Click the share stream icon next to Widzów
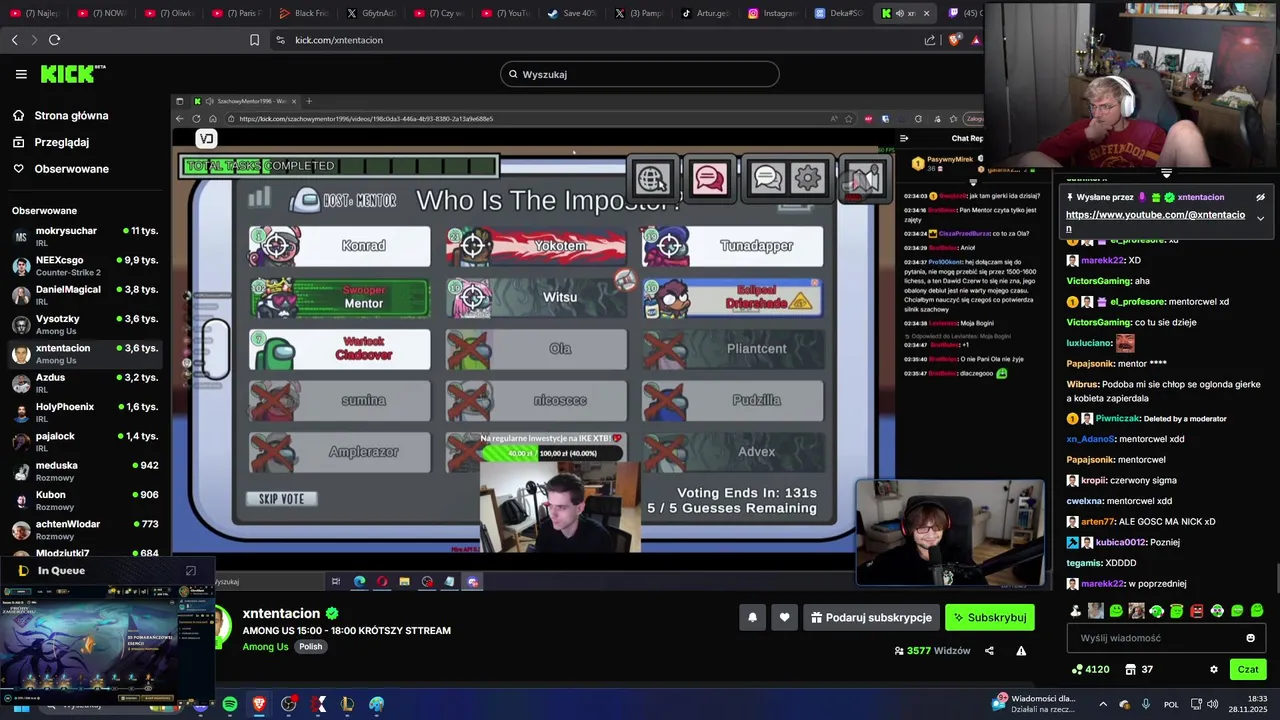The height and width of the screenshot is (720, 1280). (989, 650)
